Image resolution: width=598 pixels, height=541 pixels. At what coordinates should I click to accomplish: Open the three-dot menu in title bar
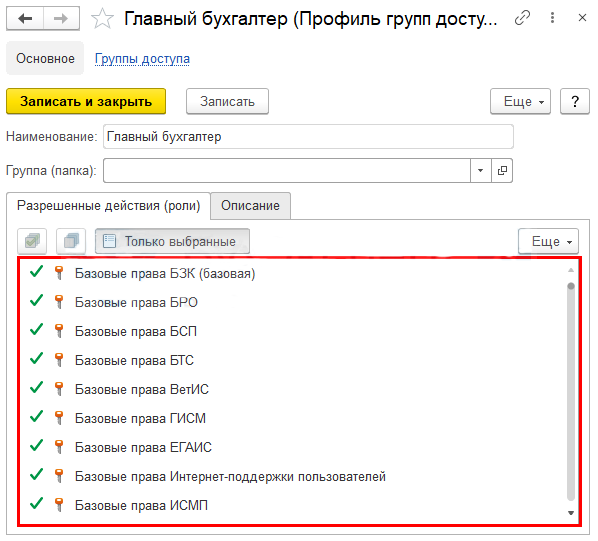click(552, 18)
